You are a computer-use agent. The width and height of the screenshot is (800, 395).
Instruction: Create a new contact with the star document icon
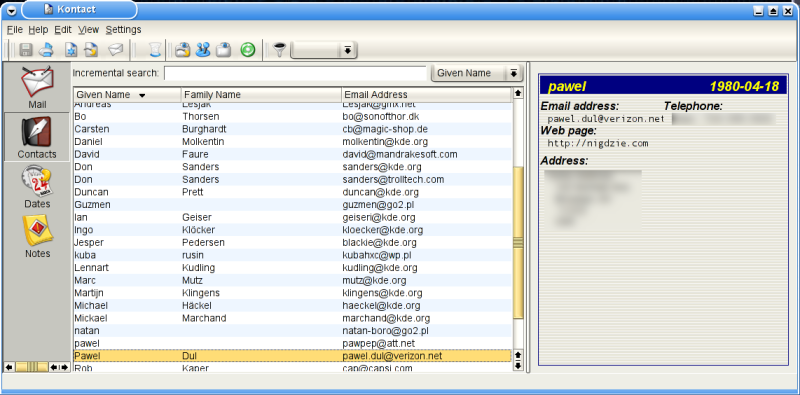(x=71, y=50)
